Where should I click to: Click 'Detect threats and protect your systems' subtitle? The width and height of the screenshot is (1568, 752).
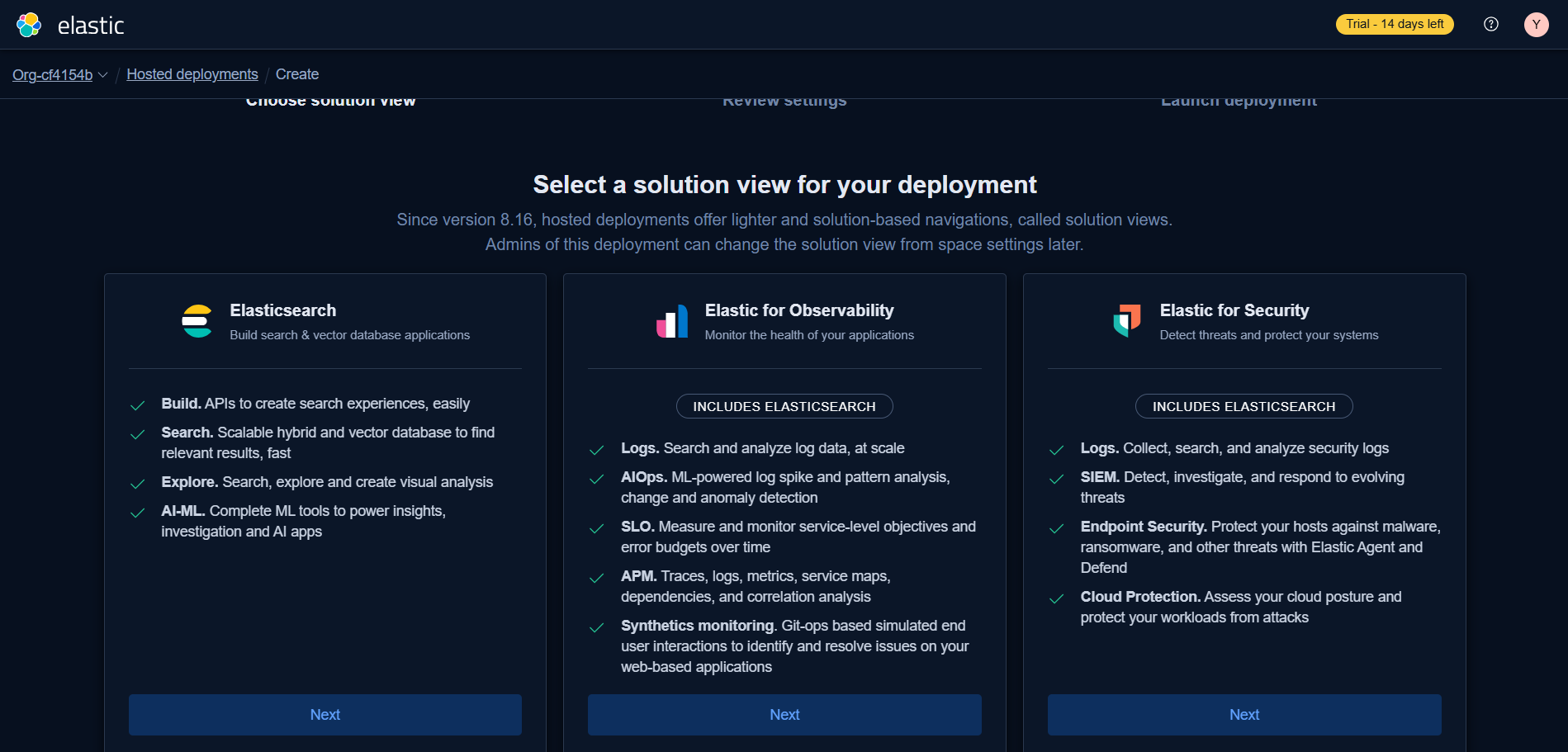coord(1269,335)
